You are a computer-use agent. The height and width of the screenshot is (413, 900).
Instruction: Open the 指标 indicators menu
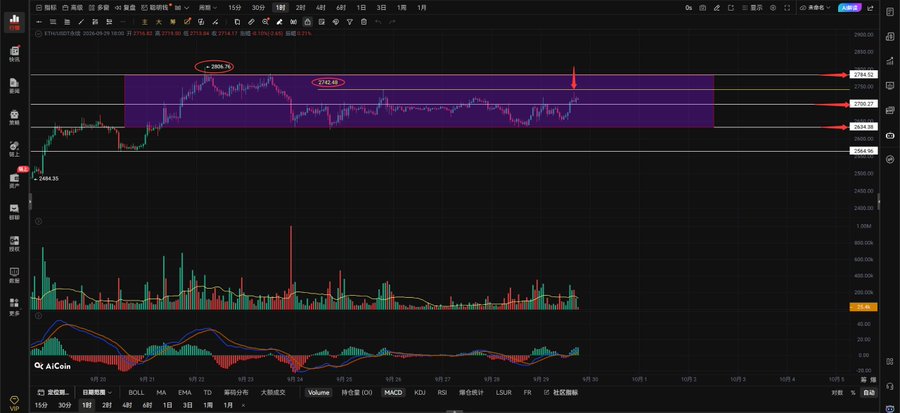(x=46, y=8)
